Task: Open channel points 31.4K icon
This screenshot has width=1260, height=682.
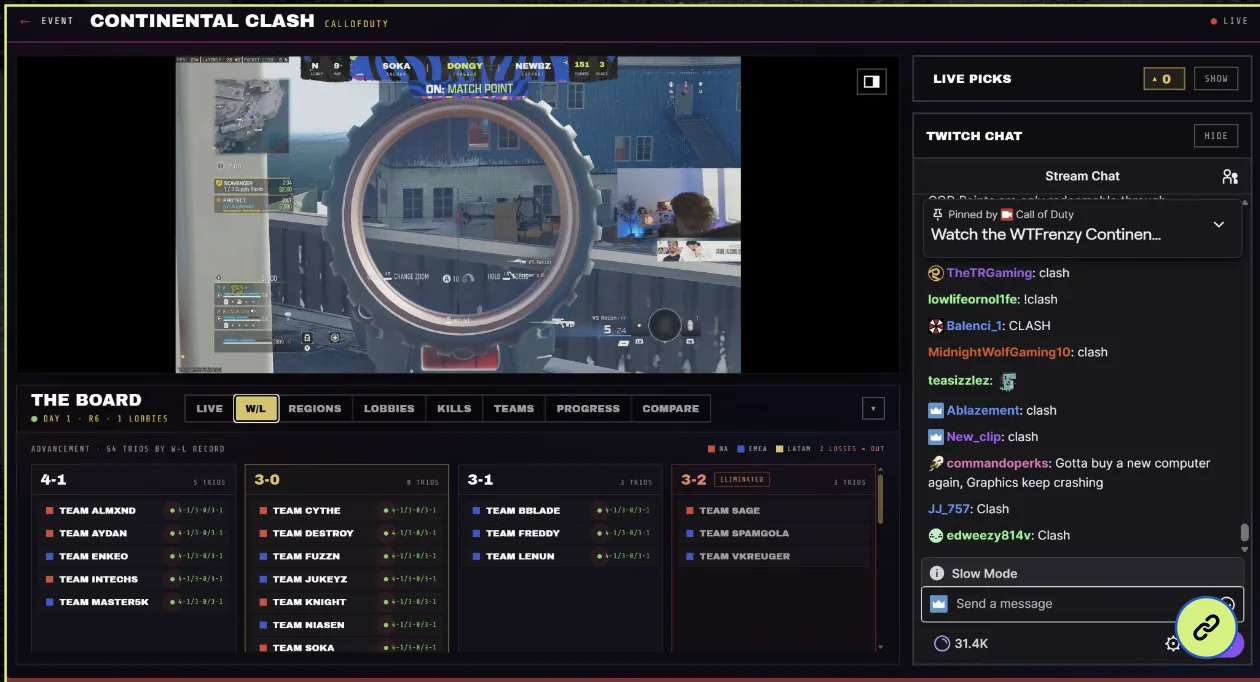Action: [x=941, y=643]
